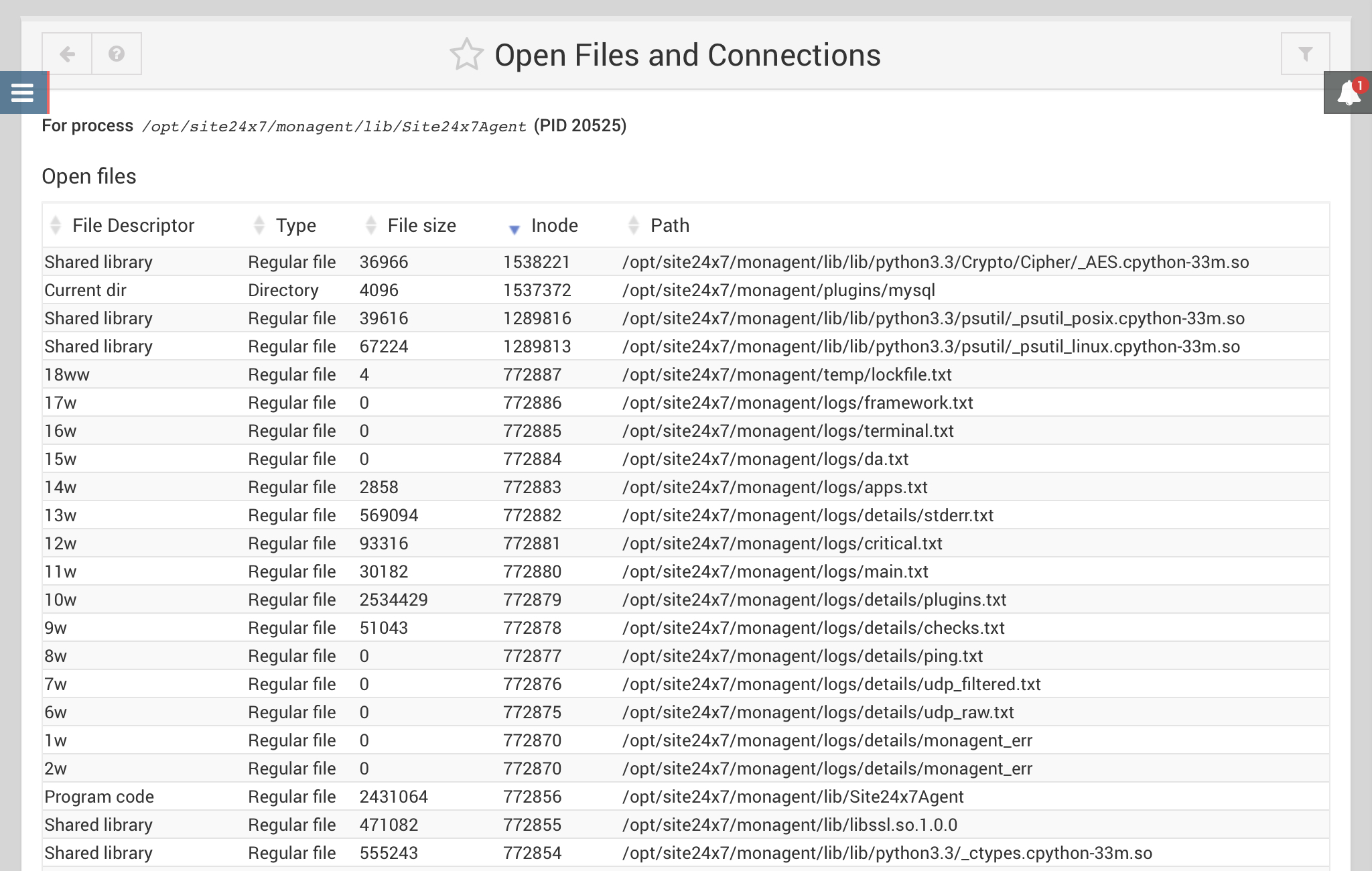Viewport: 1372px width, 871px height.
Task: Click the logs/critical.txt path cell
Action: click(x=782, y=543)
